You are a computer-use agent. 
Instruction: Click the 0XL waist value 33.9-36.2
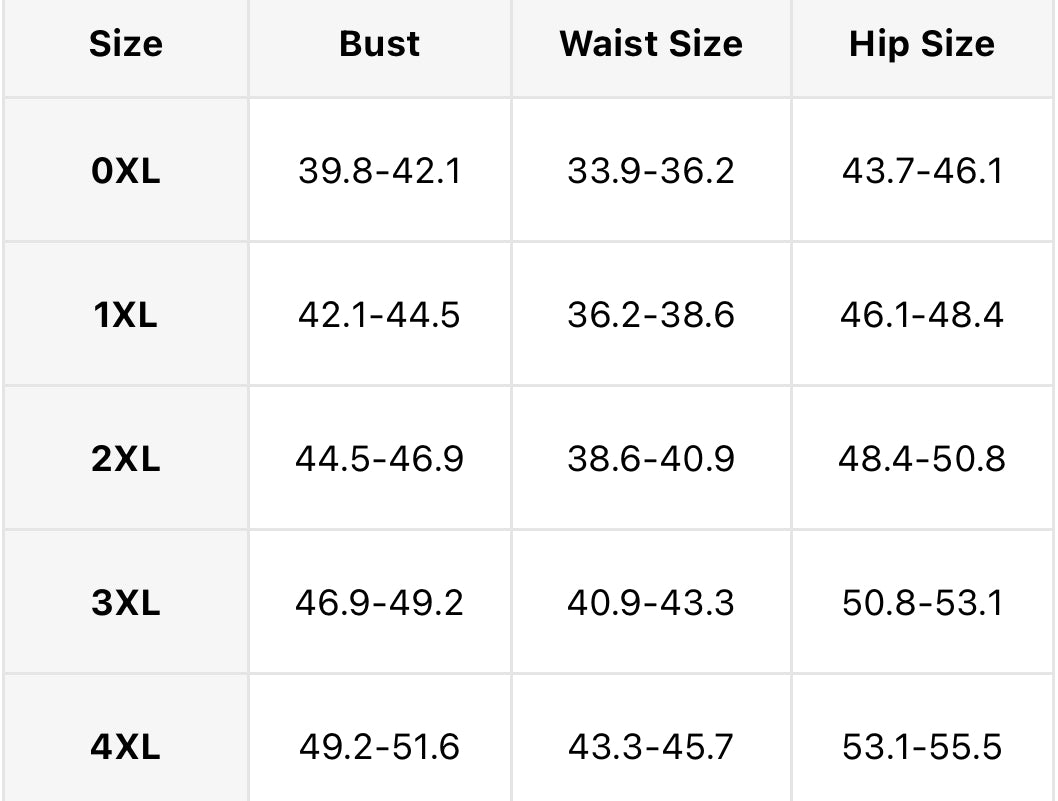(651, 171)
